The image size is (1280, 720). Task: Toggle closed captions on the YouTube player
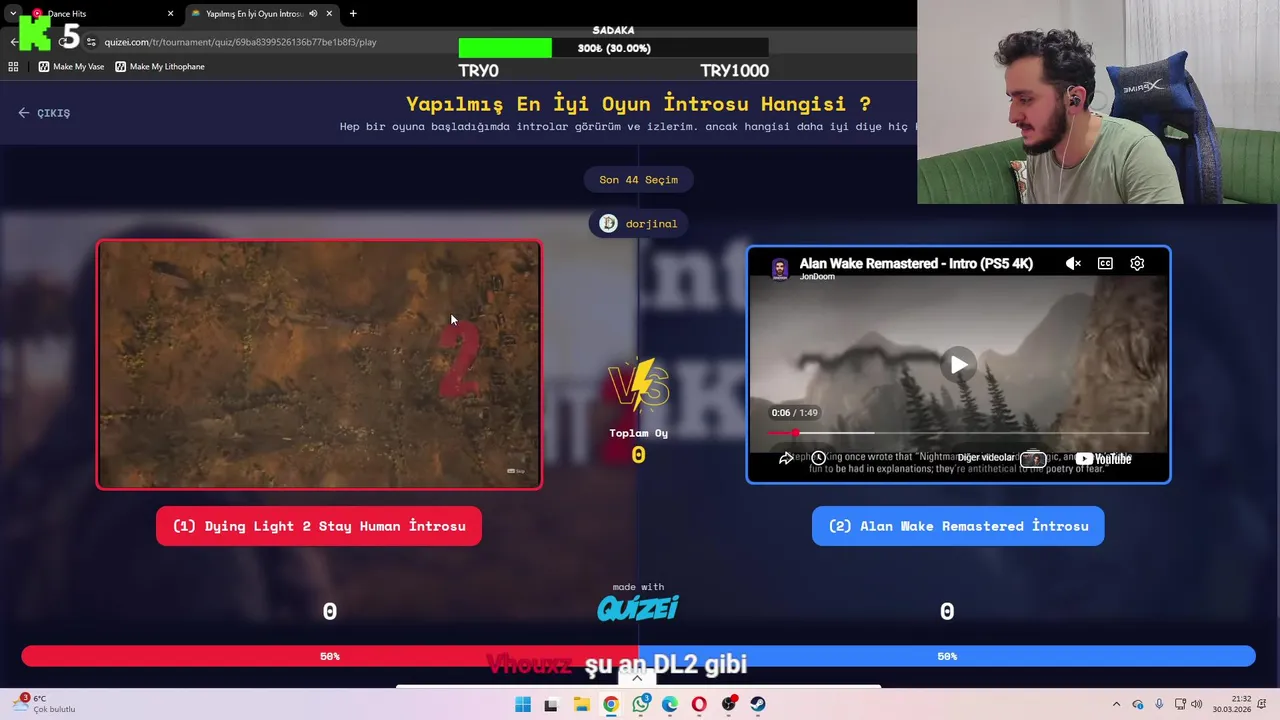point(1105,264)
